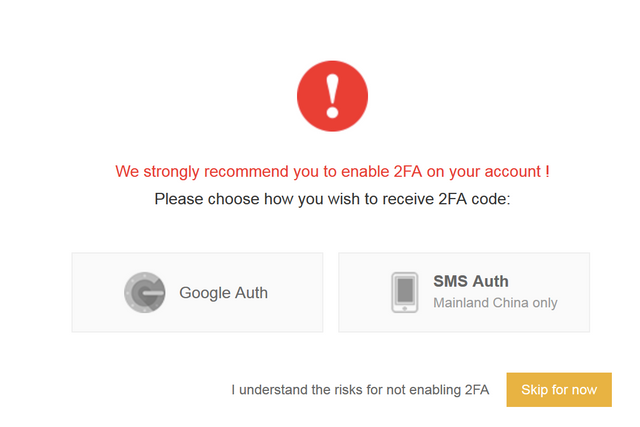Select the 'SMS Auth' bold heading
The height and width of the screenshot is (427, 640).
tap(471, 281)
